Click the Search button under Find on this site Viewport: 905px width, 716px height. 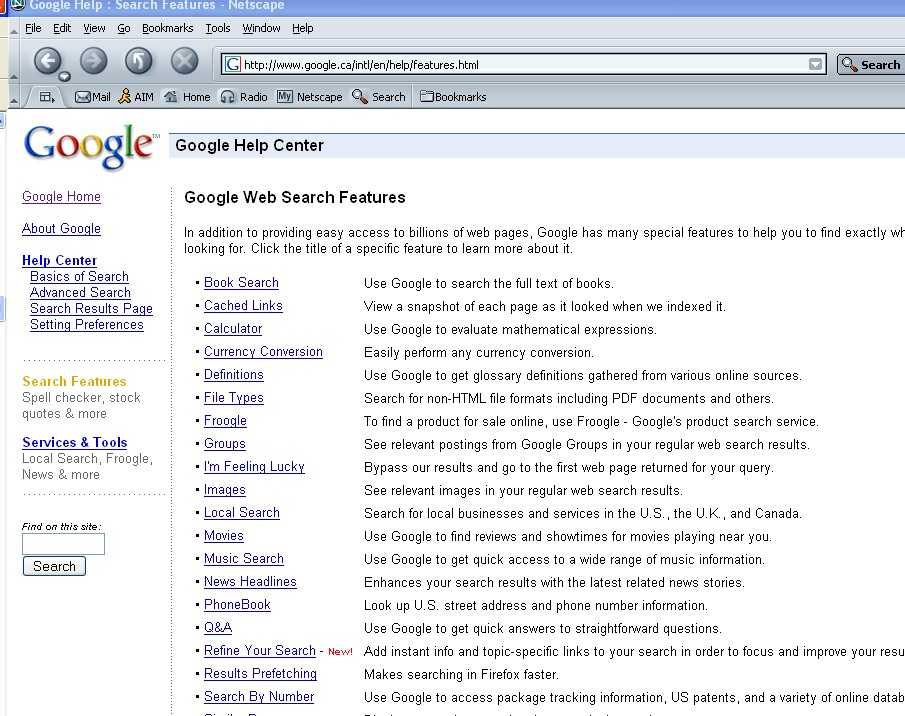click(x=54, y=566)
